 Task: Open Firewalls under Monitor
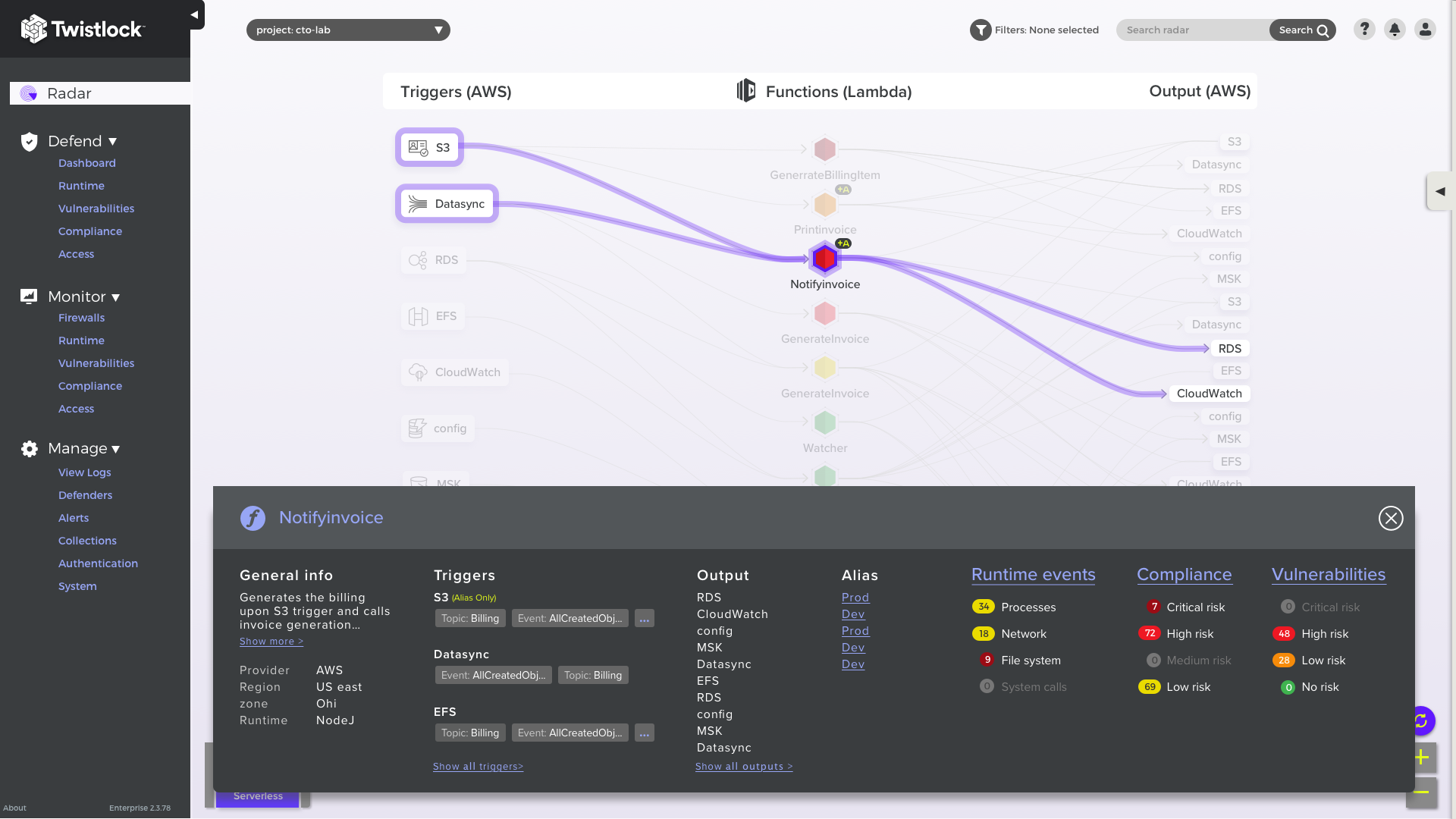pyautogui.click(x=81, y=318)
